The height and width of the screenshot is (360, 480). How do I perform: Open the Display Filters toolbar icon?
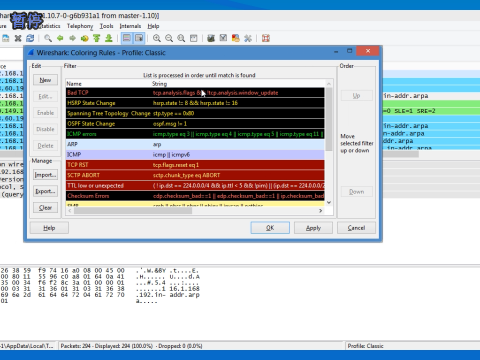click(223, 38)
